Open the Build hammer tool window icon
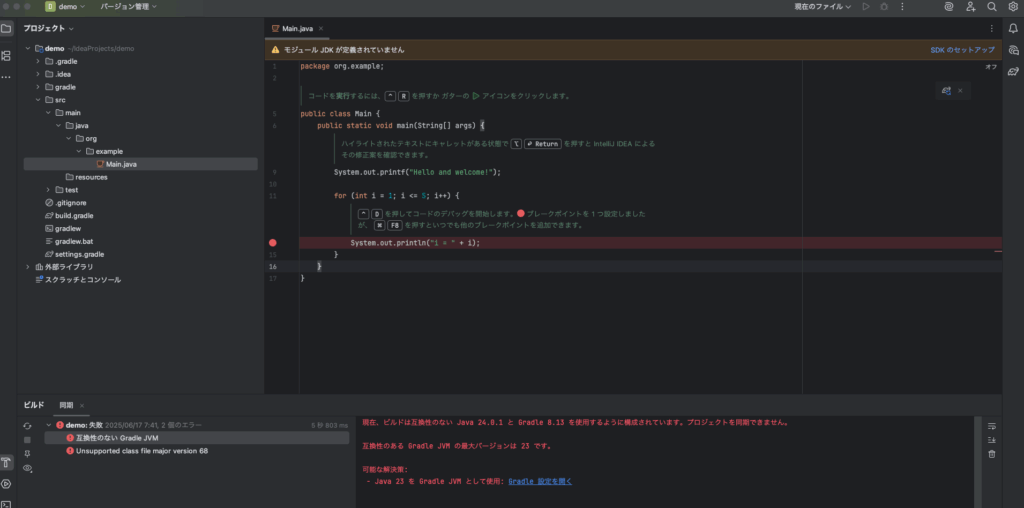Viewport: 1024px width, 508px height. click(6, 462)
